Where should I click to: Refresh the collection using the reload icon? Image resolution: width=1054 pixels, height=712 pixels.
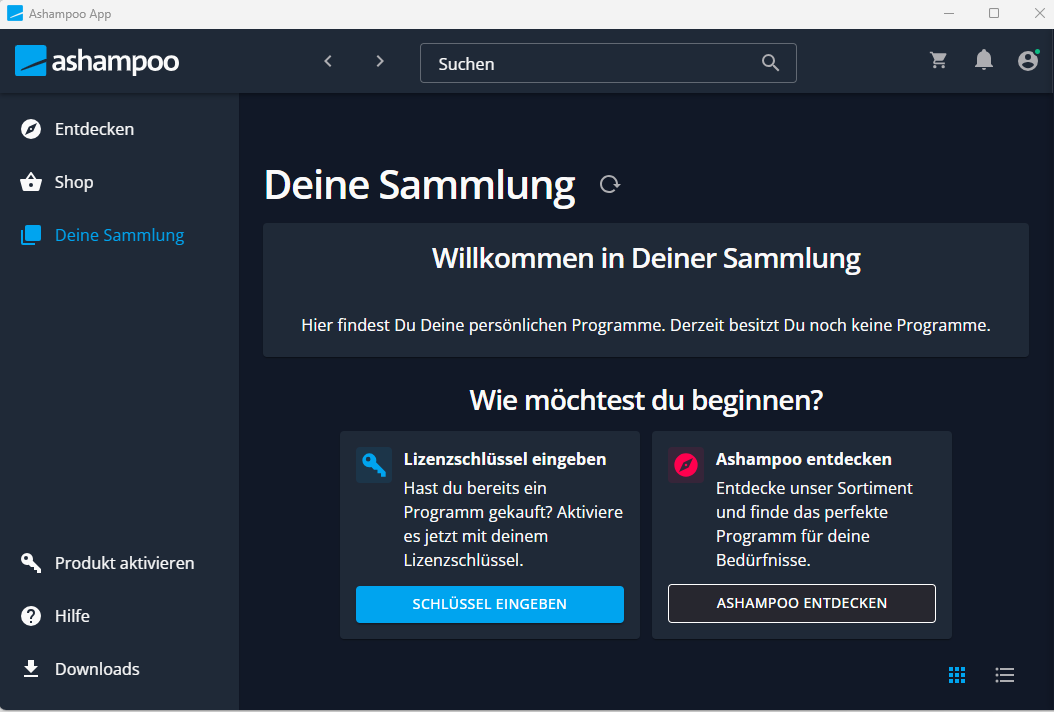click(x=610, y=184)
